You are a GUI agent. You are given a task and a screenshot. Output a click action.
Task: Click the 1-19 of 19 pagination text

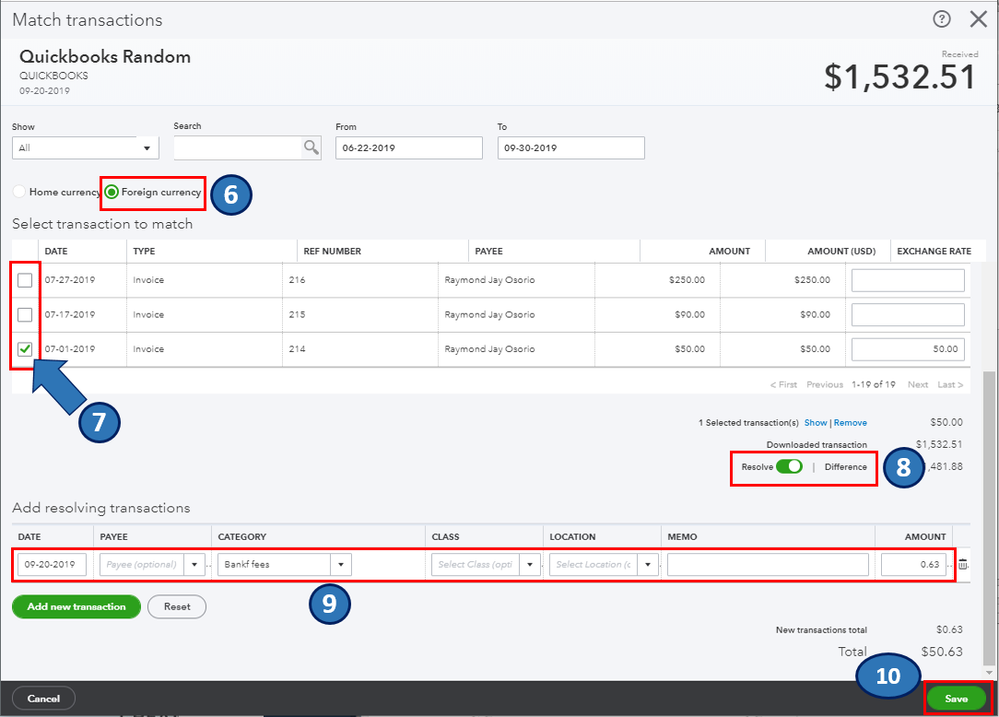pyautogui.click(x=873, y=384)
